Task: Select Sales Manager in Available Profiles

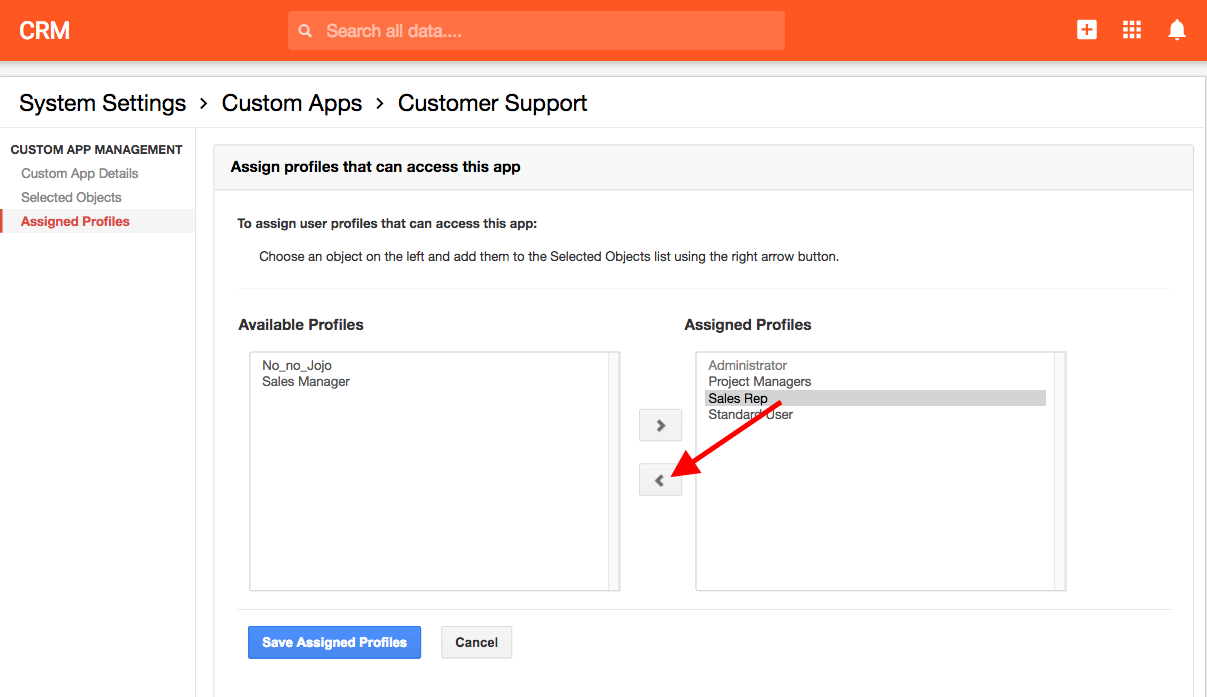Action: click(306, 382)
